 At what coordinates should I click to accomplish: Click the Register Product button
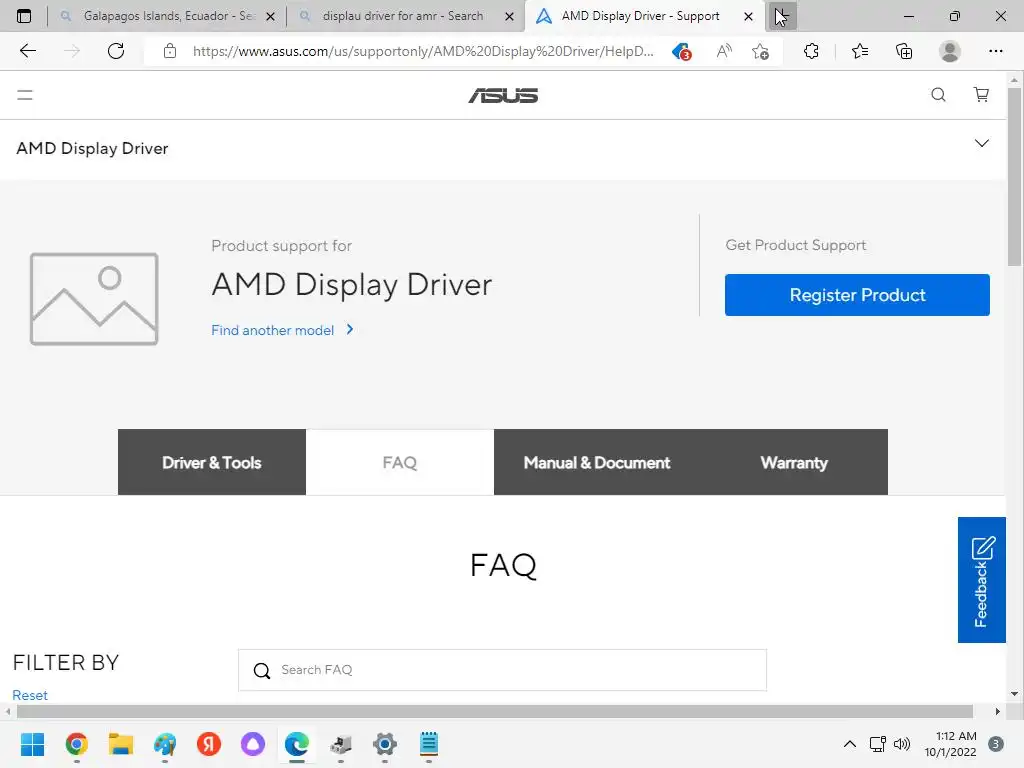pos(857,295)
